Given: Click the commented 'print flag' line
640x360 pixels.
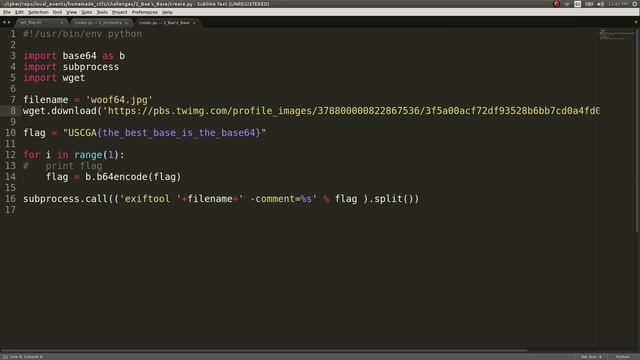Looking at the screenshot, I should pyautogui.click(x=63, y=166).
